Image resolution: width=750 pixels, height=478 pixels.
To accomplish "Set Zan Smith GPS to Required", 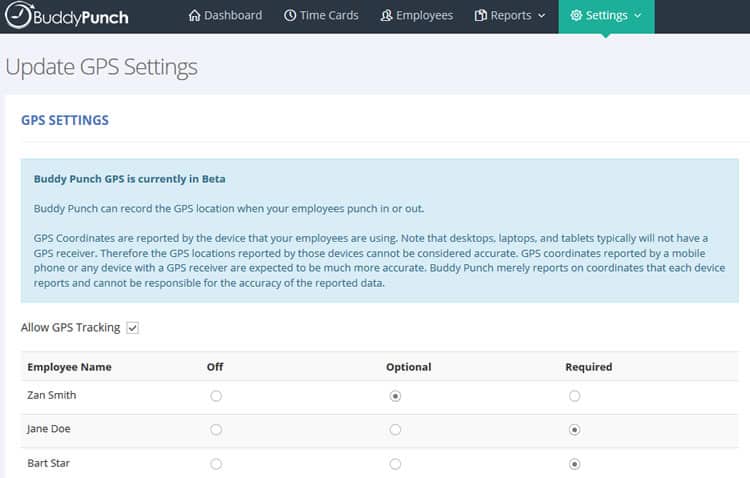I will (574, 396).
